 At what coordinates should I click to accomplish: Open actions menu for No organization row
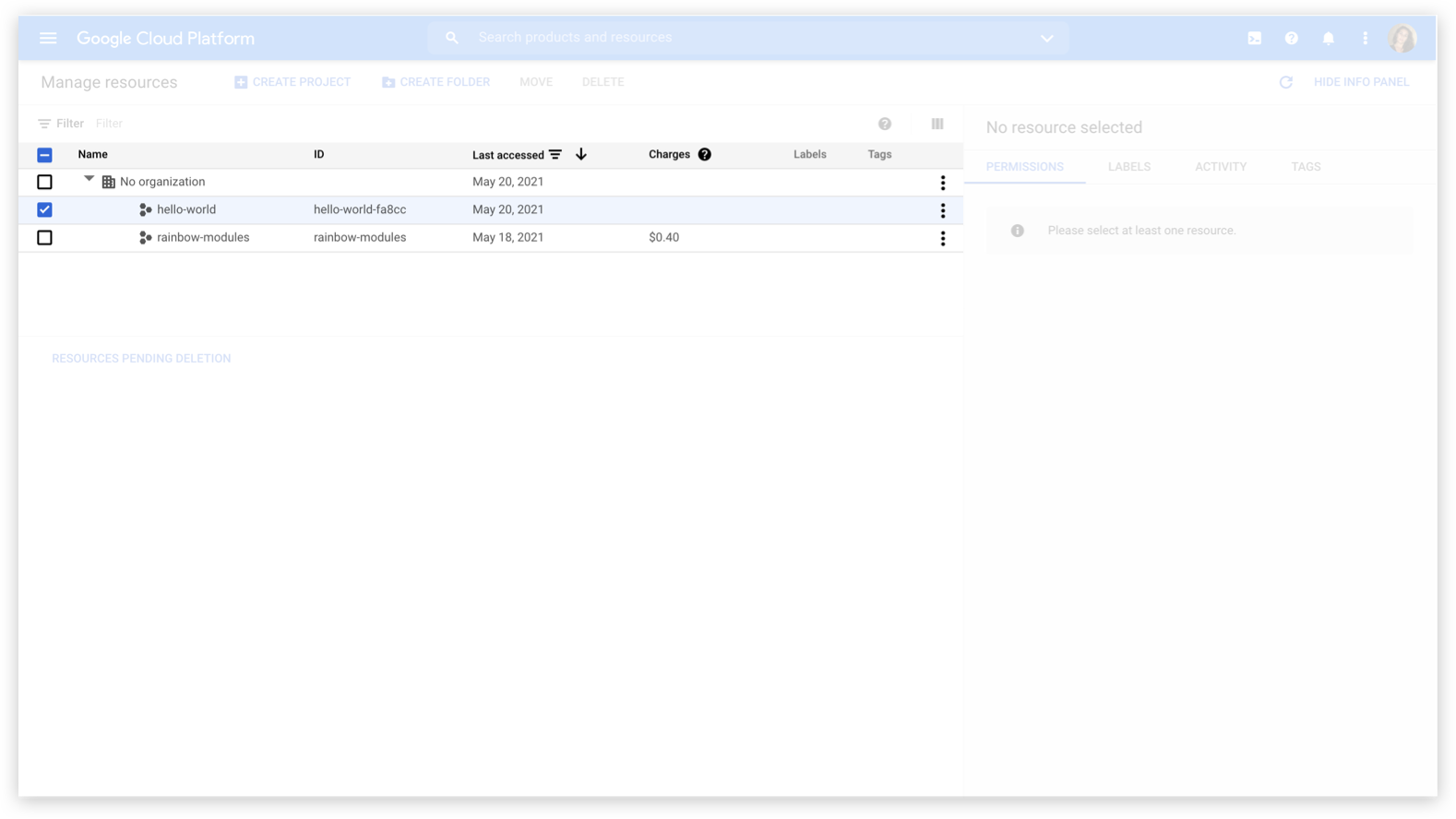click(943, 183)
